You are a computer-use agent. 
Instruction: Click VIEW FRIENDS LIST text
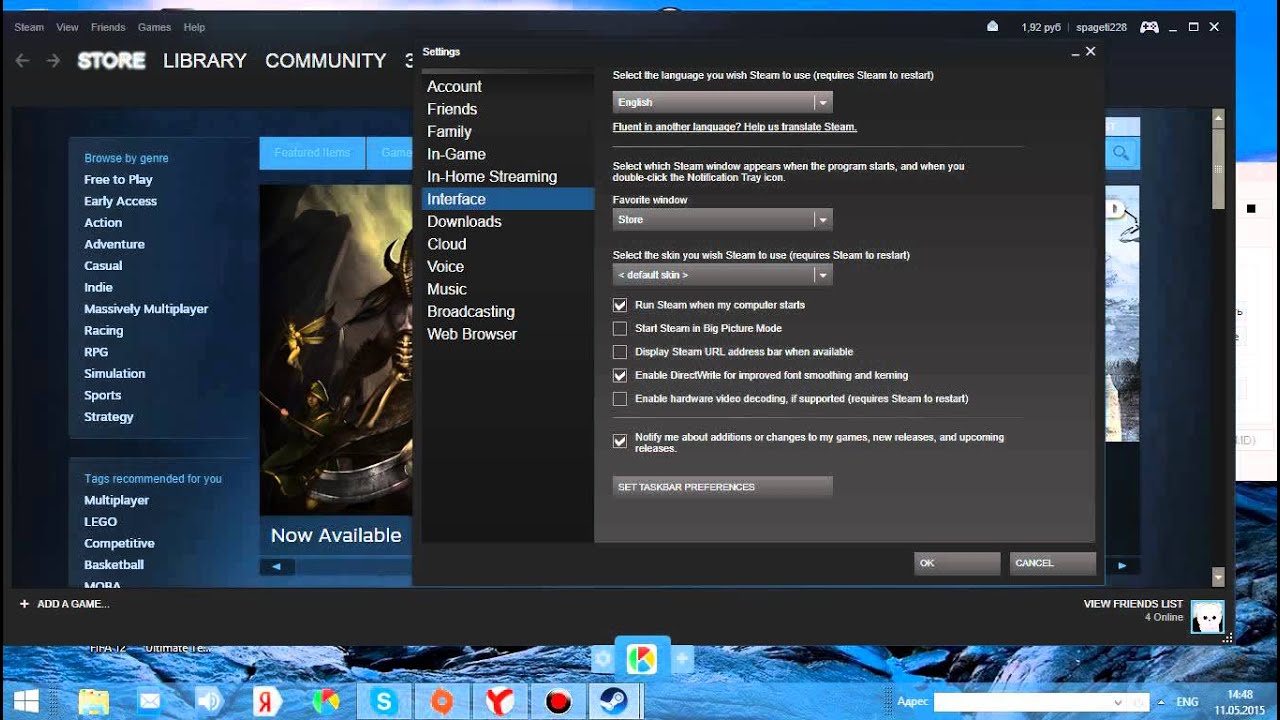[x=1133, y=604]
